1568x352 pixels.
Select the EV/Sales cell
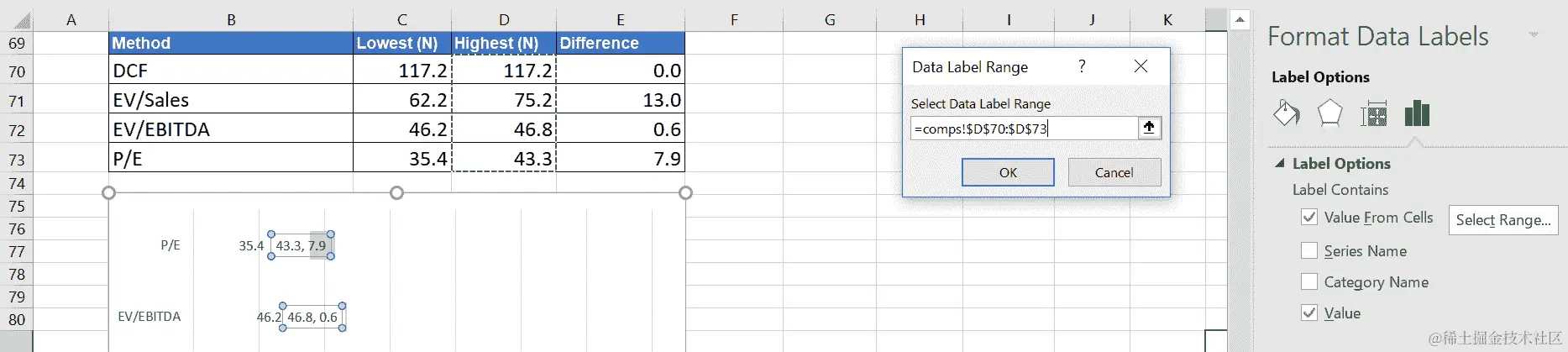231,99
